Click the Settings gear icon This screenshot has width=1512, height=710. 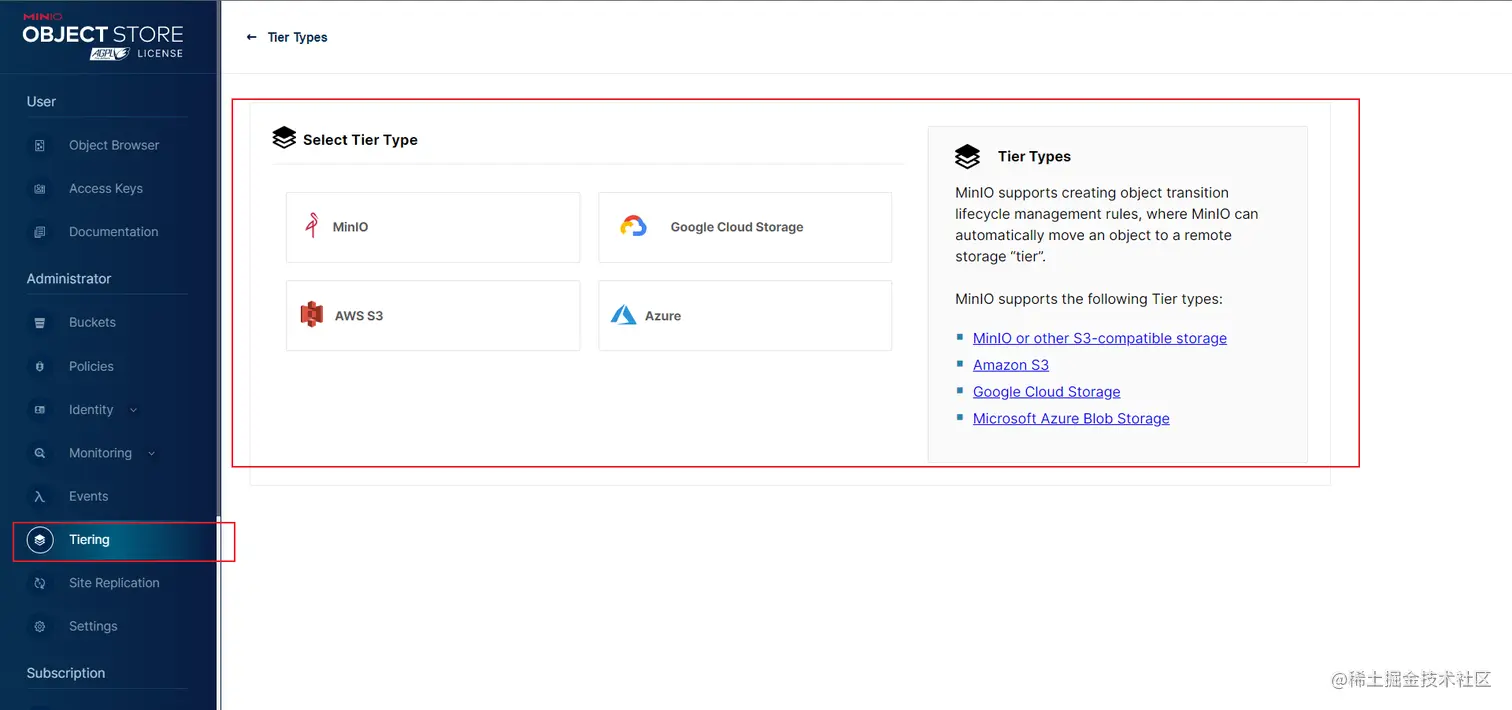pos(40,626)
